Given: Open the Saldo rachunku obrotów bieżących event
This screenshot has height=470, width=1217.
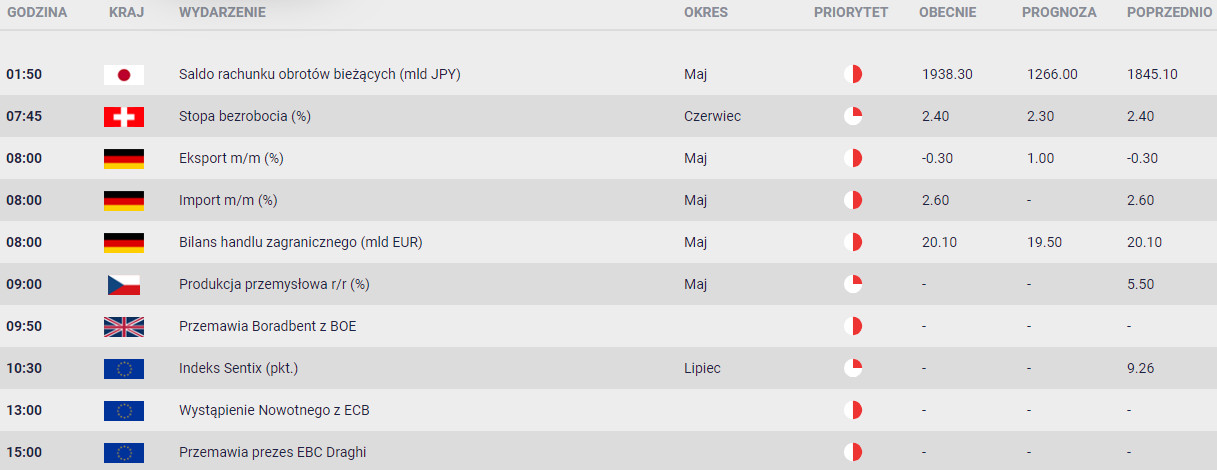Looking at the screenshot, I should (x=320, y=74).
